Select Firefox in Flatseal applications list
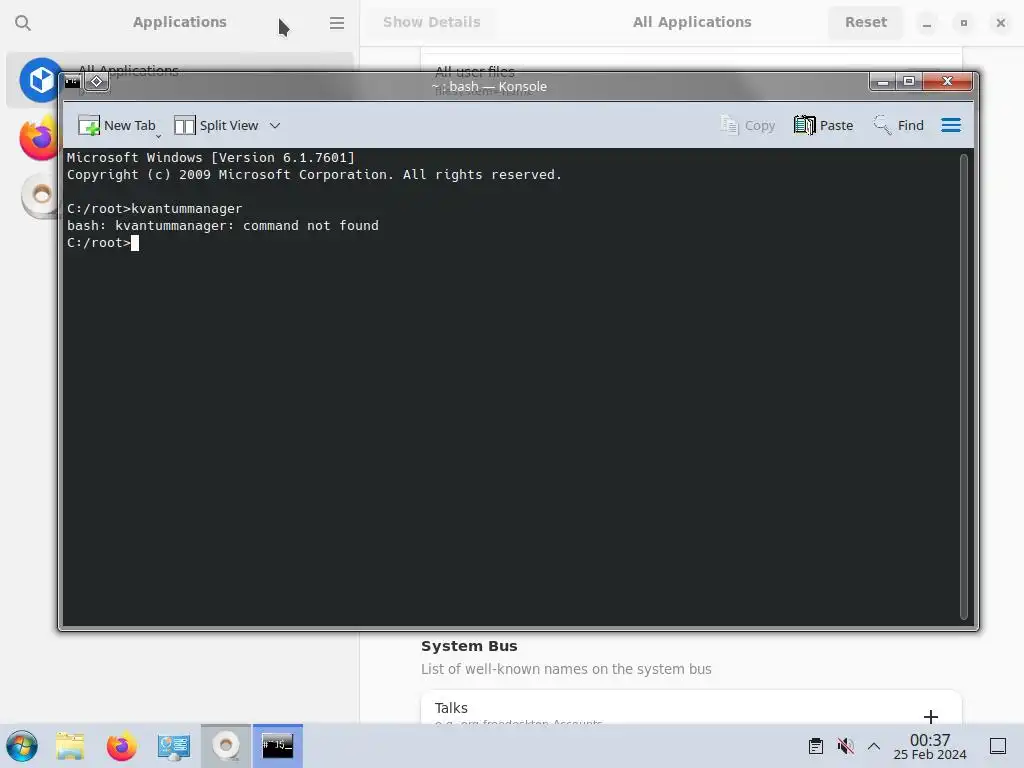The width and height of the screenshot is (1024, 768). pyautogui.click(x=39, y=138)
